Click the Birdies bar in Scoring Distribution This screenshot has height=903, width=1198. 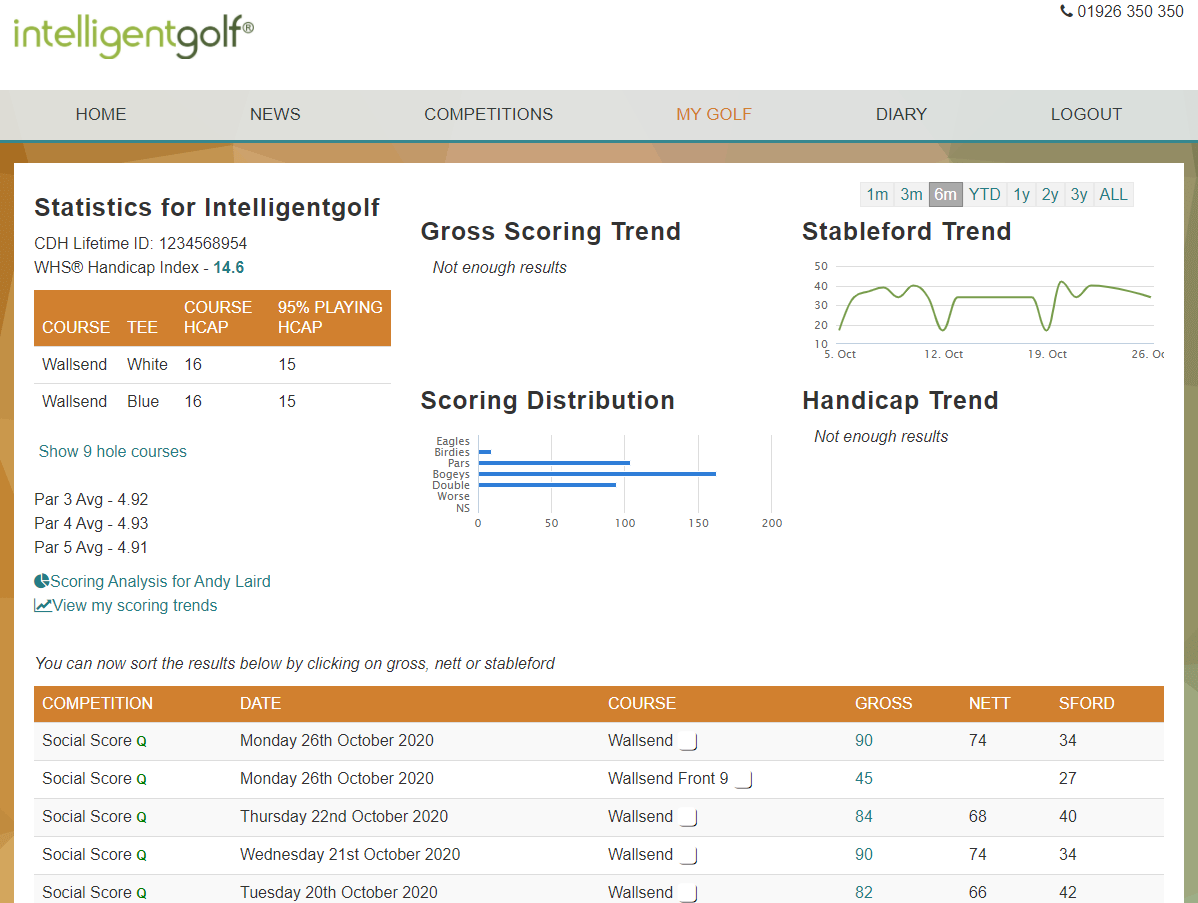click(x=484, y=452)
